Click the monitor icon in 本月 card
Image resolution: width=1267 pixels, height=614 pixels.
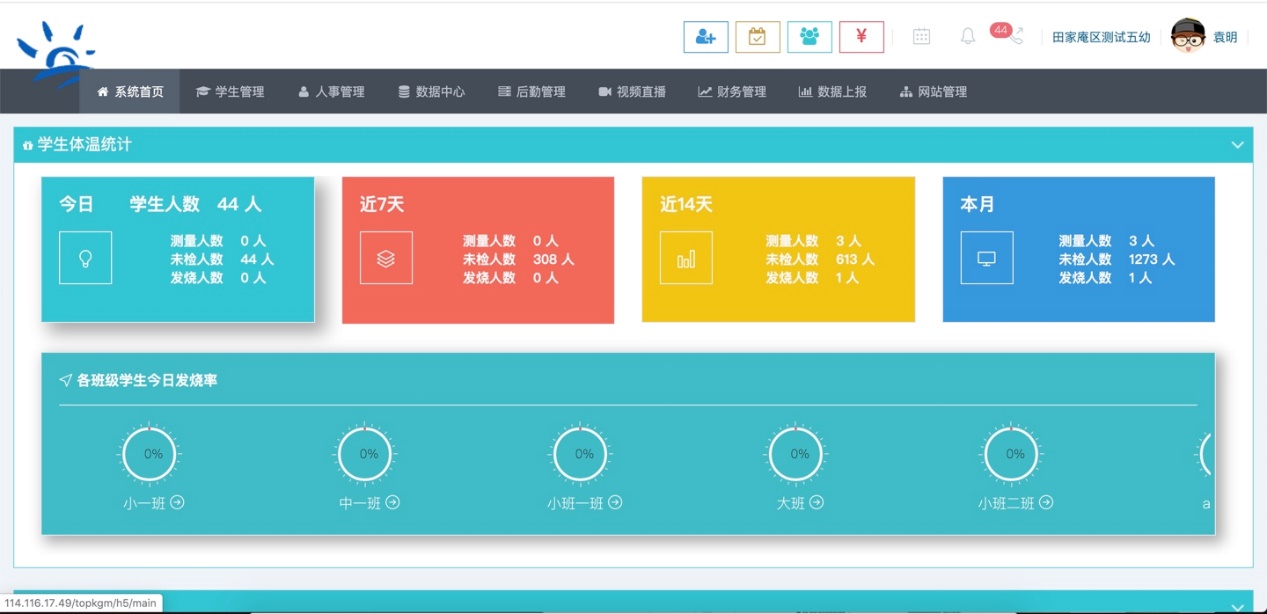(x=986, y=258)
